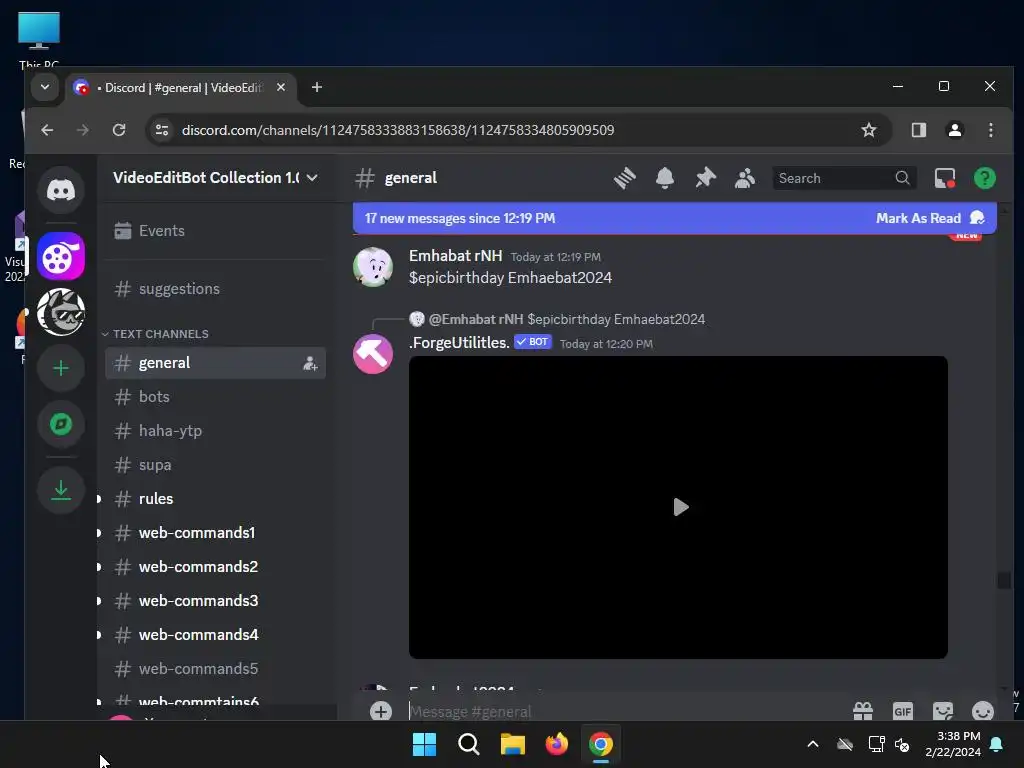Open Chrome tab search dropdown
This screenshot has height=768, width=1024.
[x=44, y=88]
